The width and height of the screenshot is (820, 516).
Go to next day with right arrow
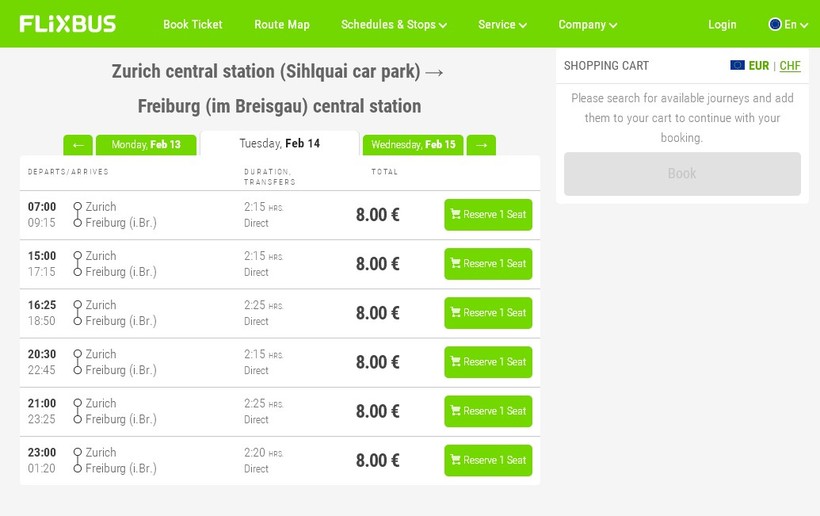[481, 145]
